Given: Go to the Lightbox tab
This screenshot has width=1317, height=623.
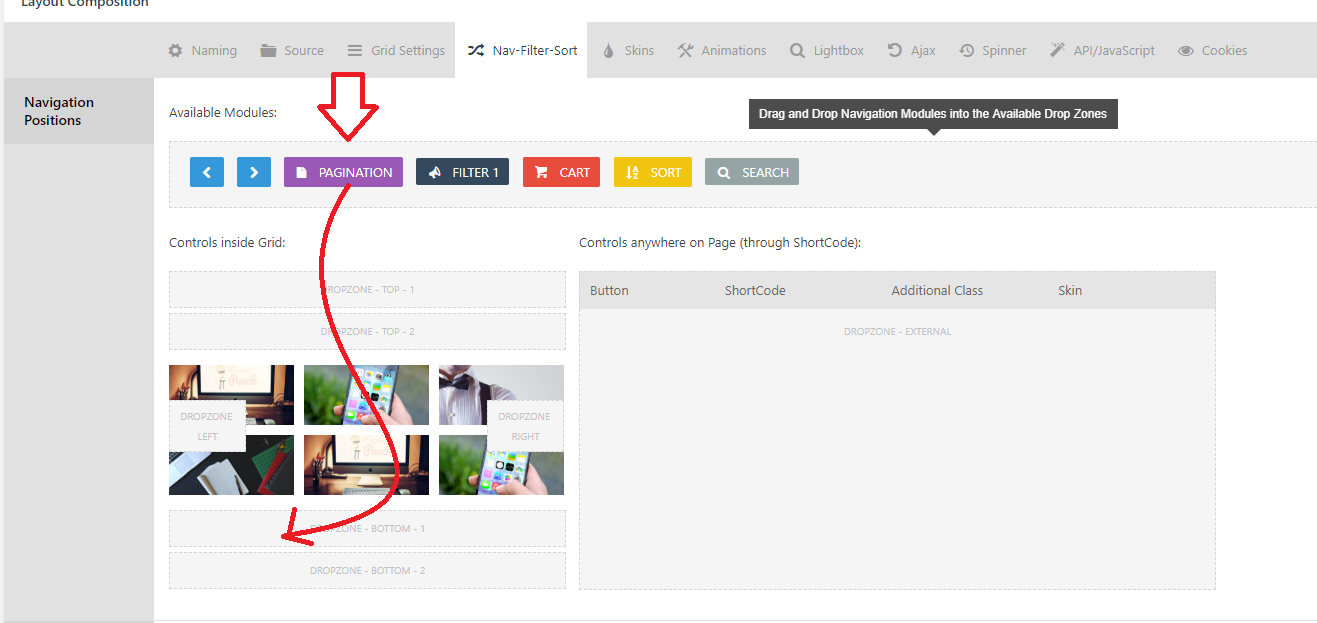Looking at the screenshot, I should (826, 50).
